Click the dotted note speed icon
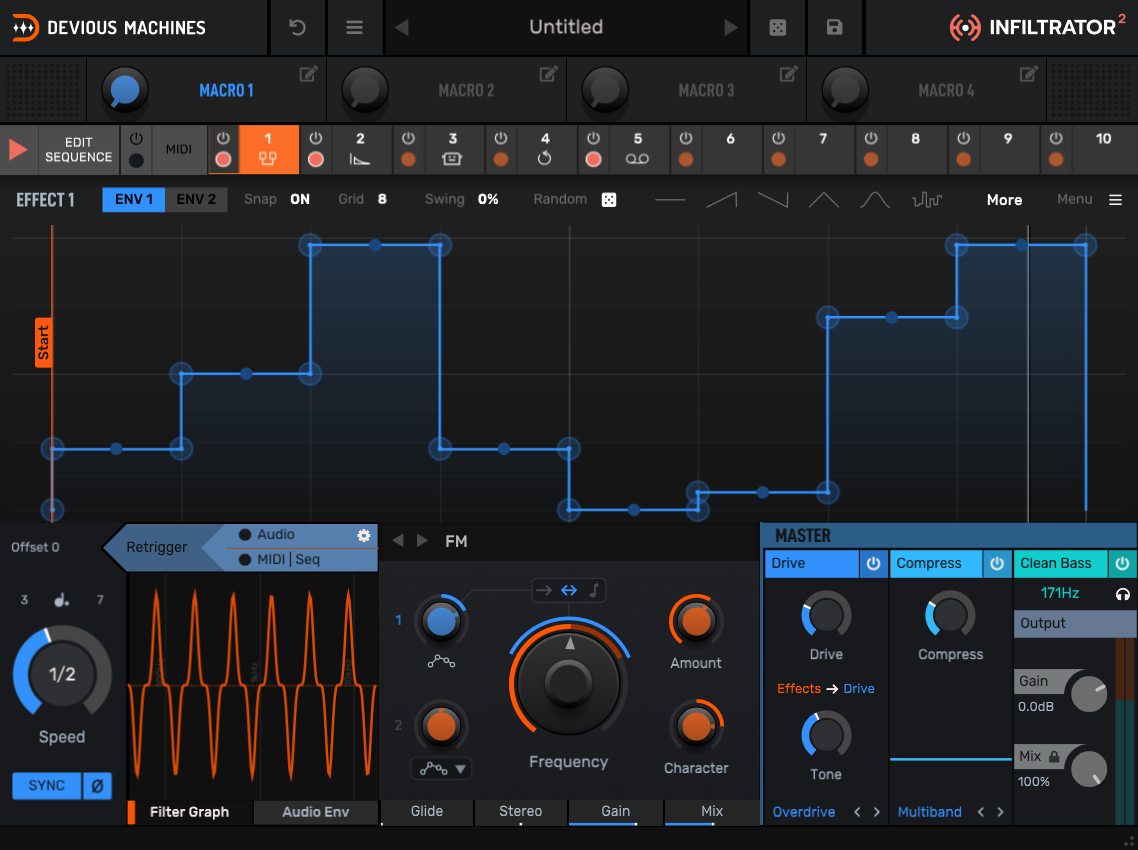The width and height of the screenshot is (1138, 850). coord(62,600)
